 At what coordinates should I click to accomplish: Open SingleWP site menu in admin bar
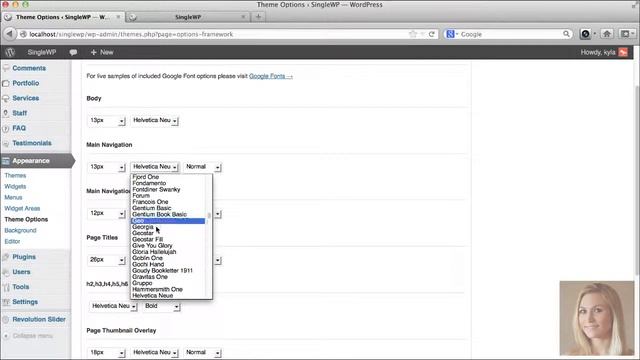[42, 52]
